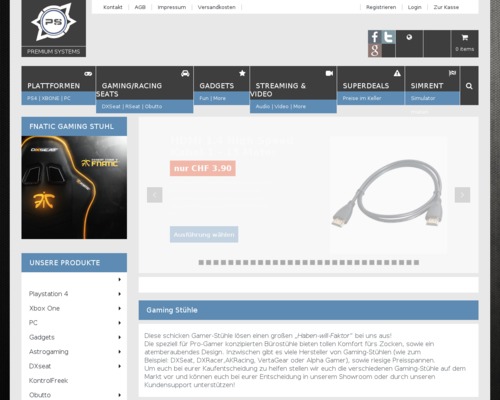Viewport: 500px width, 400px height.
Task: Expand the Playstation 4 category arrow
Action: point(119,294)
